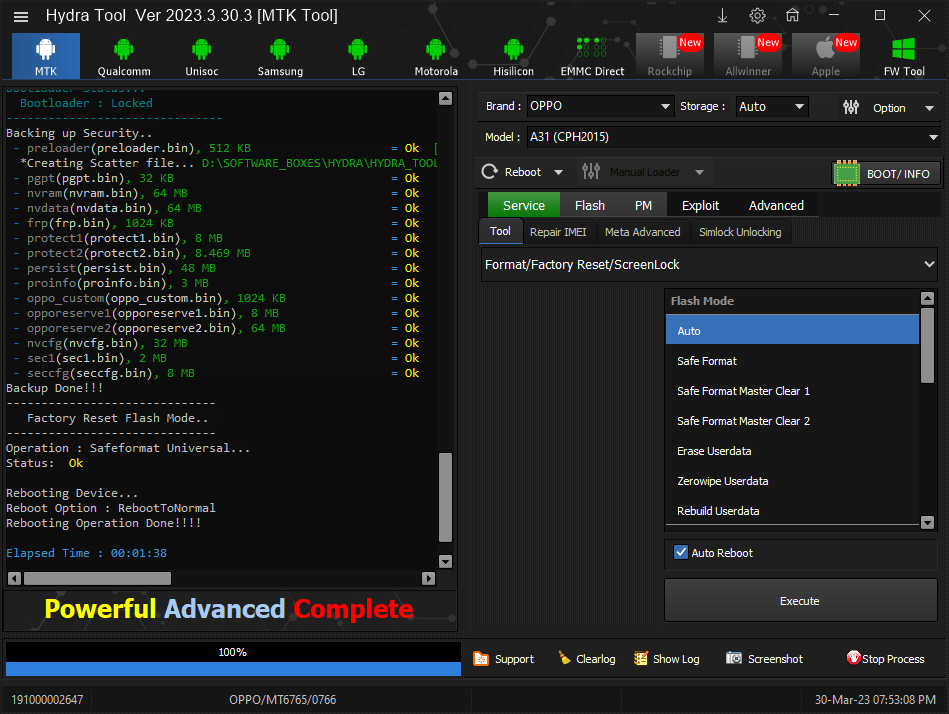This screenshot has width=949, height=714.
Task: Open the Storage dropdown showing Auto
Action: click(772, 106)
